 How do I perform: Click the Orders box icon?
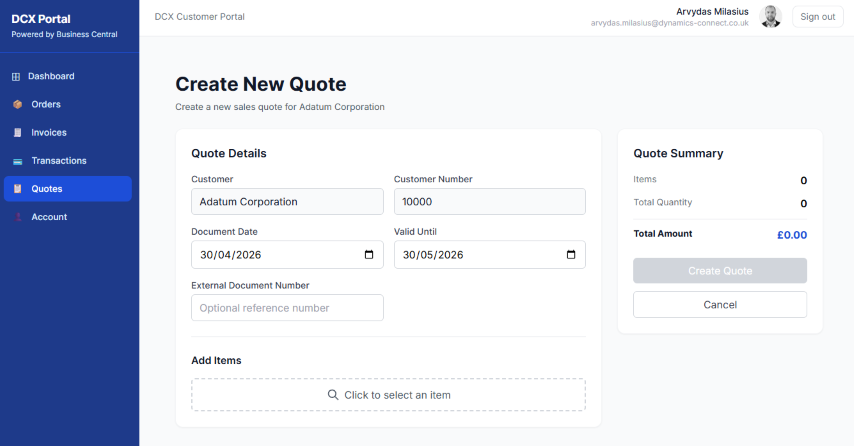coord(17,104)
